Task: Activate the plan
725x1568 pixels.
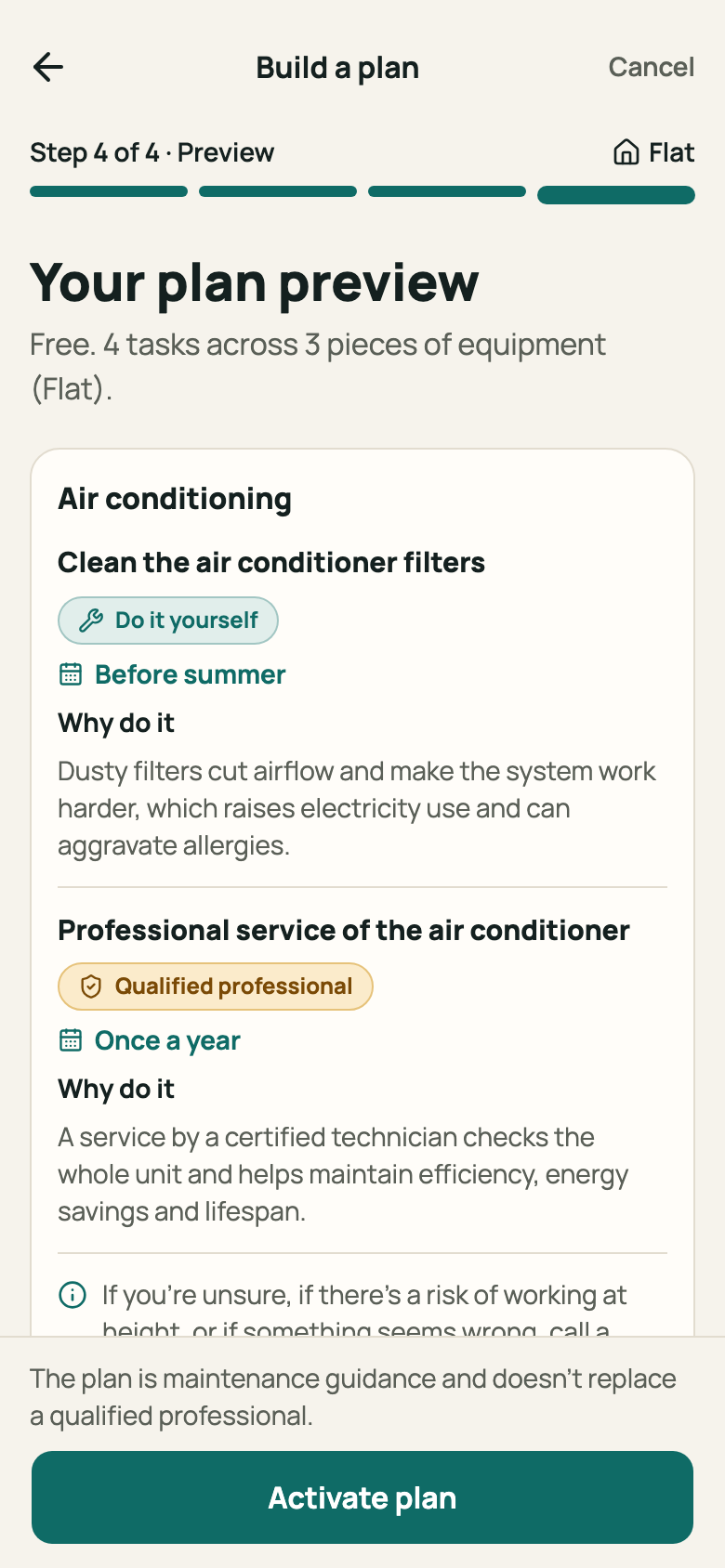Action: tap(362, 1497)
